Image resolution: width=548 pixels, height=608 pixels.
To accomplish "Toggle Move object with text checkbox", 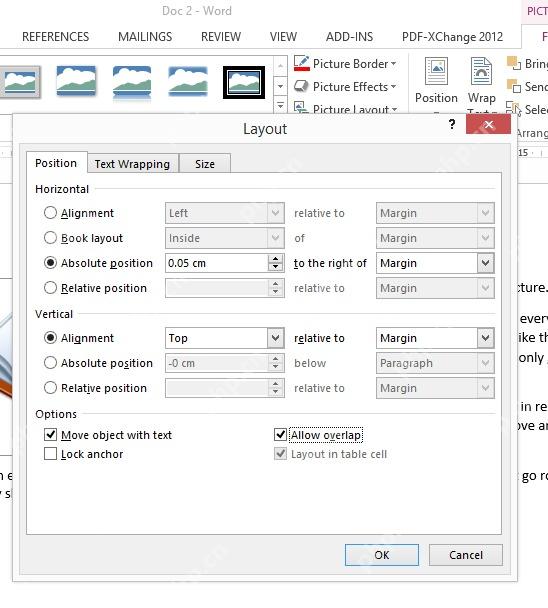I will [50, 435].
